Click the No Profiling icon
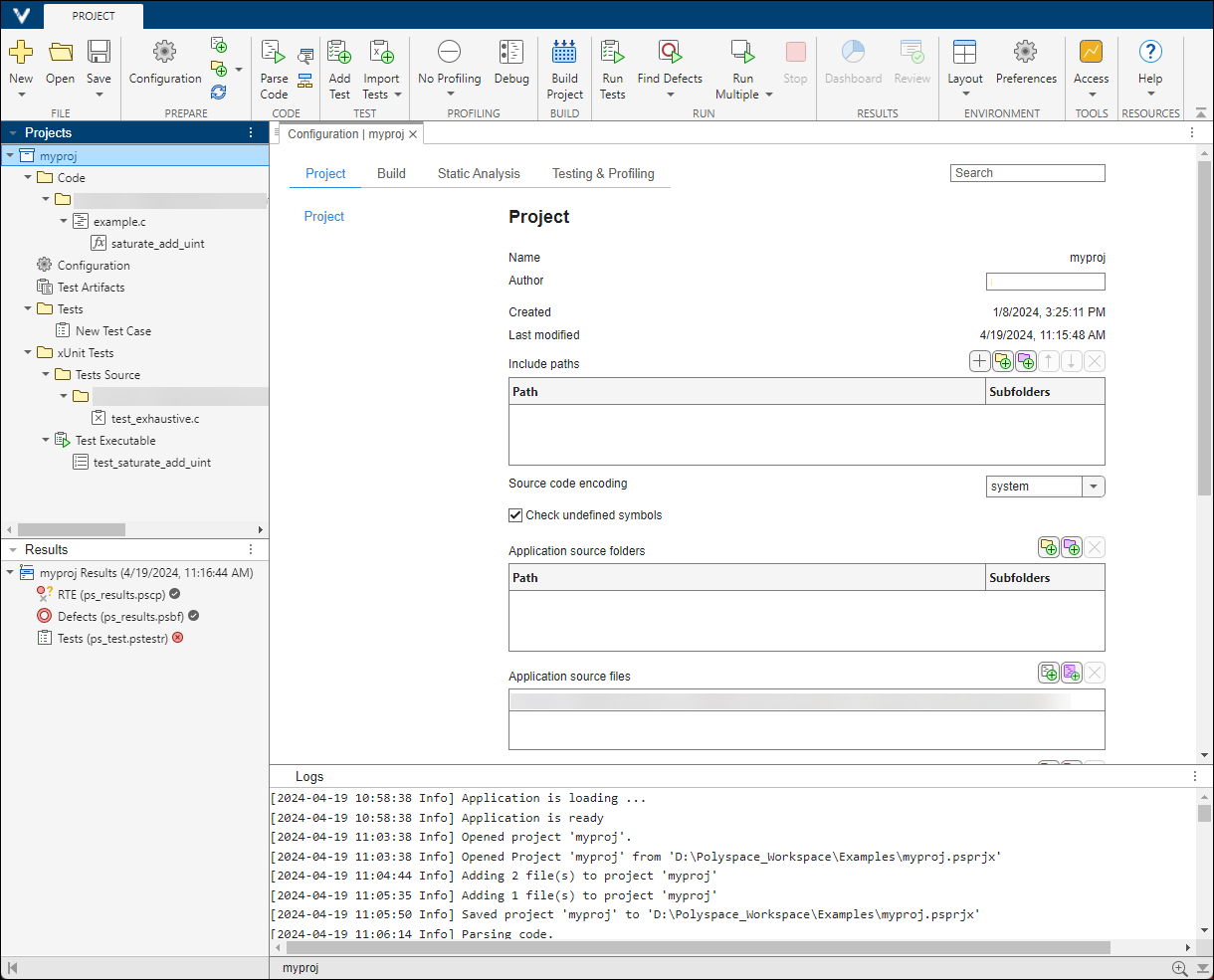The image size is (1214, 980). [x=450, y=52]
